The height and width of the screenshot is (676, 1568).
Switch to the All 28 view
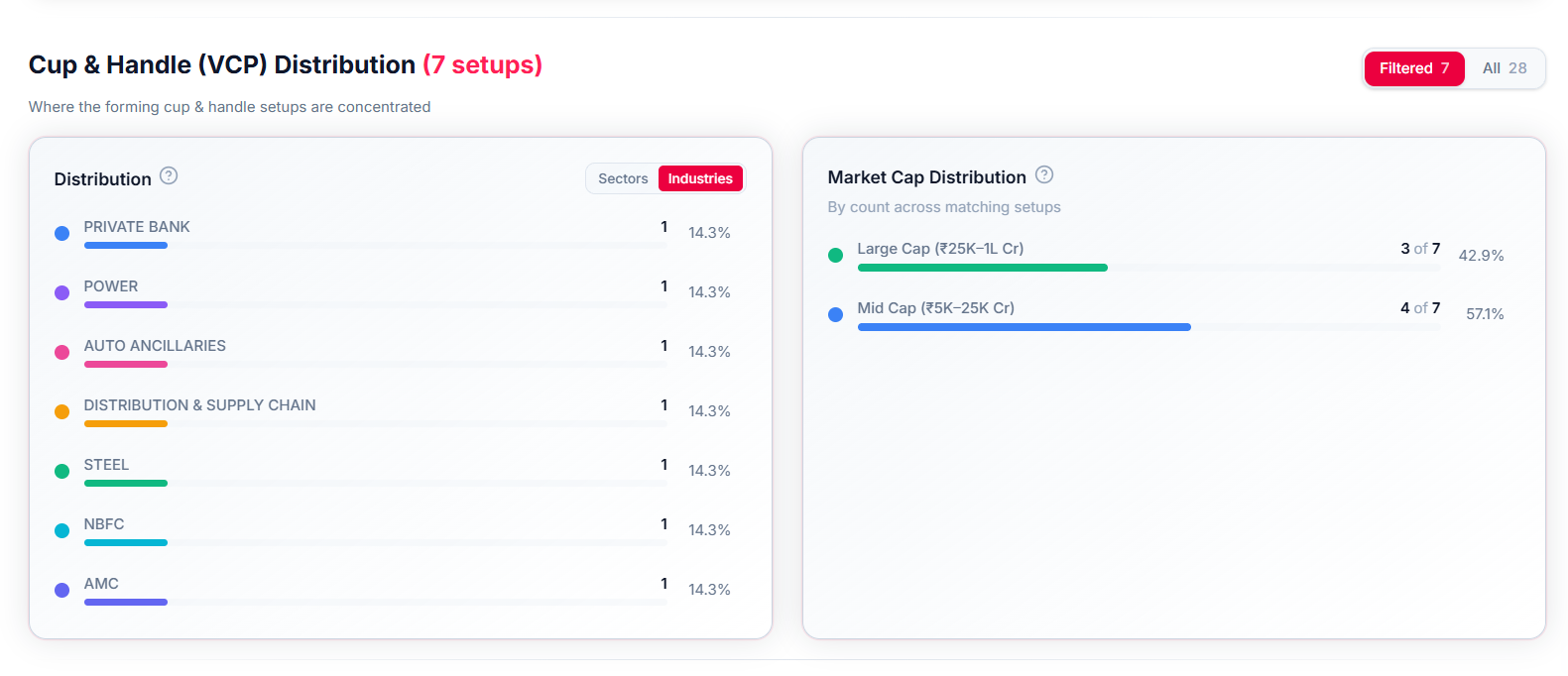[x=1505, y=68]
